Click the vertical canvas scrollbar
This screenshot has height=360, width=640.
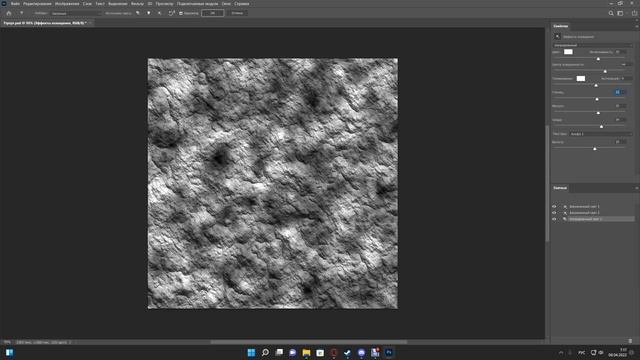pyautogui.click(x=547, y=184)
